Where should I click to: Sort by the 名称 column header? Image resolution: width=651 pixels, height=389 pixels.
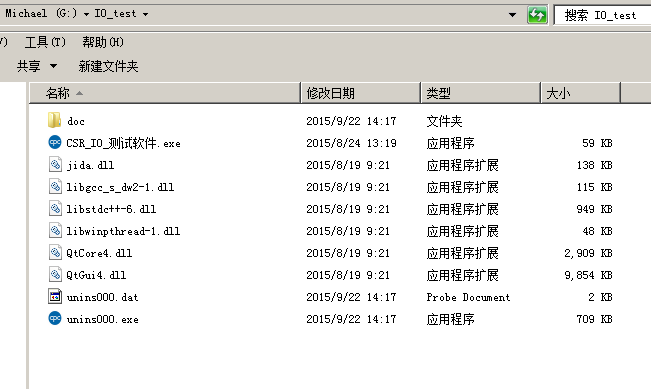coord(165,93)
